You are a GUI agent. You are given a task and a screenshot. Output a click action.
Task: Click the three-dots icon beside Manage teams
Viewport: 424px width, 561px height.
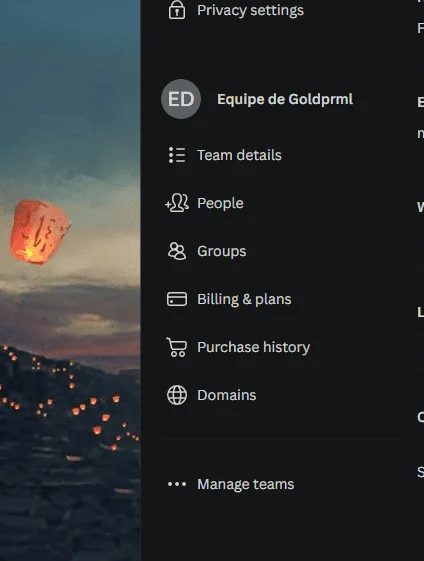point(177,484)
